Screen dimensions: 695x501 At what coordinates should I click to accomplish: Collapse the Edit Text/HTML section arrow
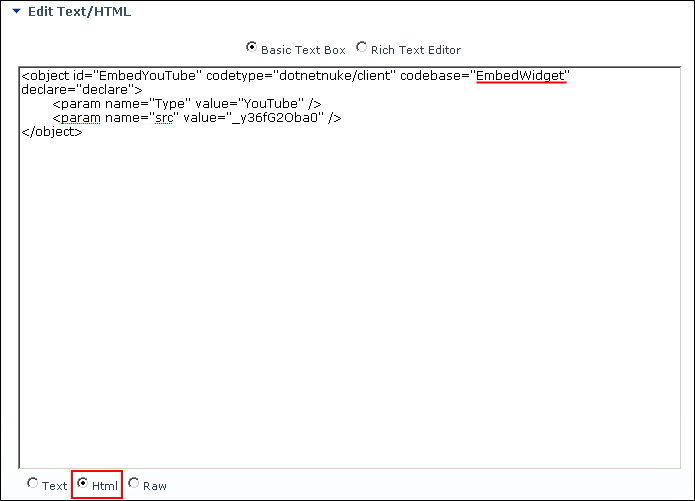point(16,11)
